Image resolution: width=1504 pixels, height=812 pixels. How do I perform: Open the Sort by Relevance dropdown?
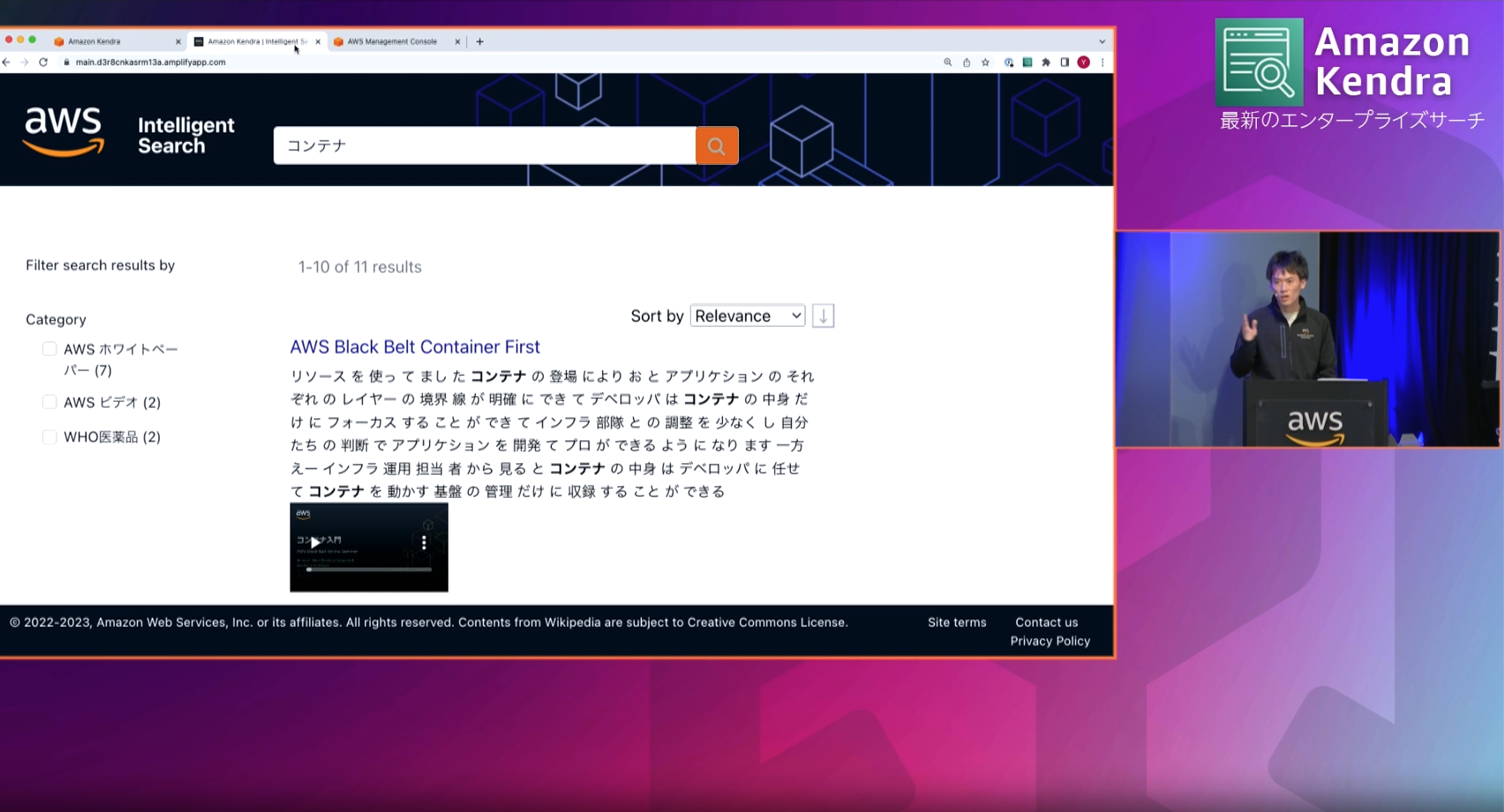pos(748,316)
